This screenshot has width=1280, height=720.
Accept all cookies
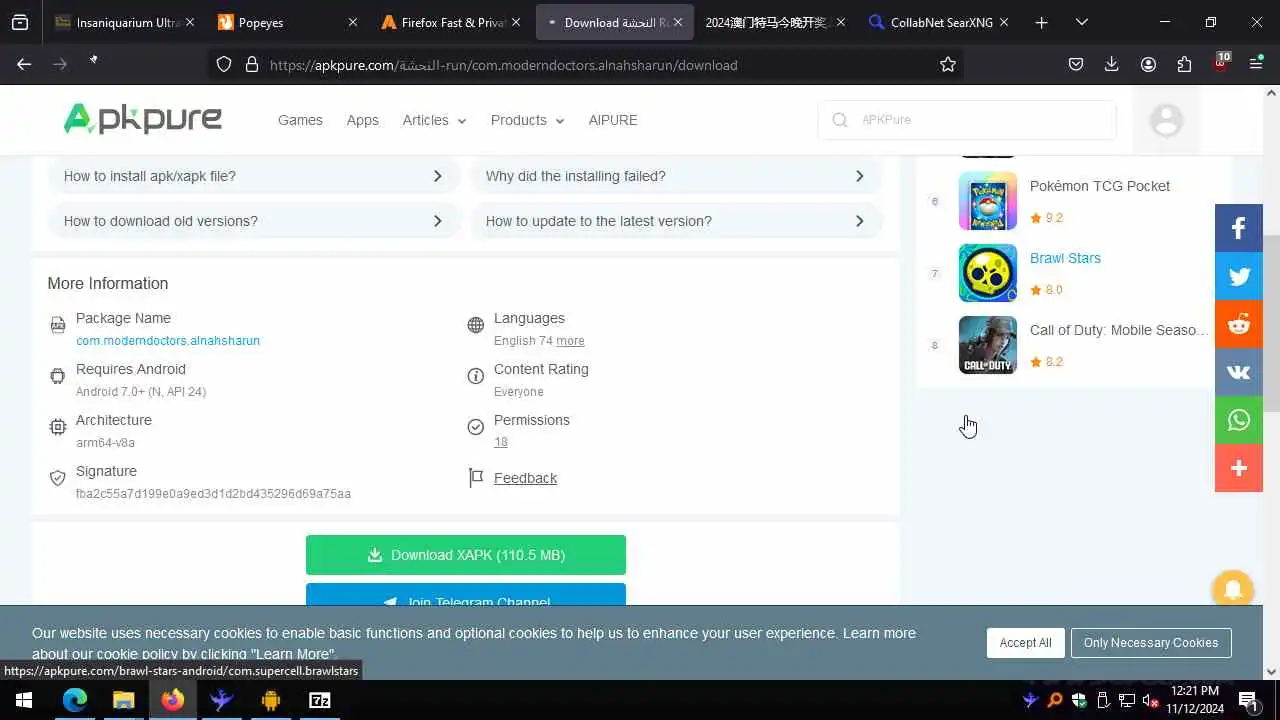click(1025, 643)
